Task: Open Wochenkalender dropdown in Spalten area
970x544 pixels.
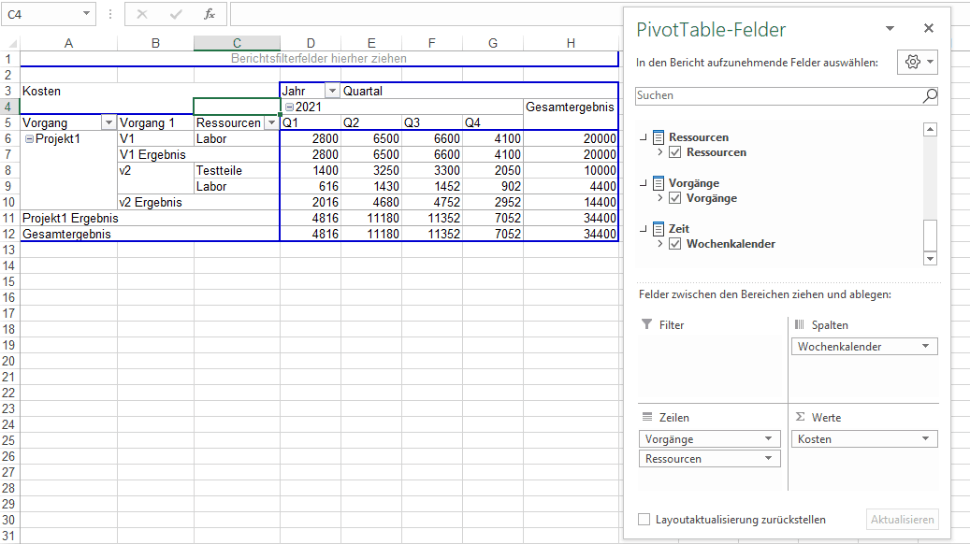Action: 925,347
